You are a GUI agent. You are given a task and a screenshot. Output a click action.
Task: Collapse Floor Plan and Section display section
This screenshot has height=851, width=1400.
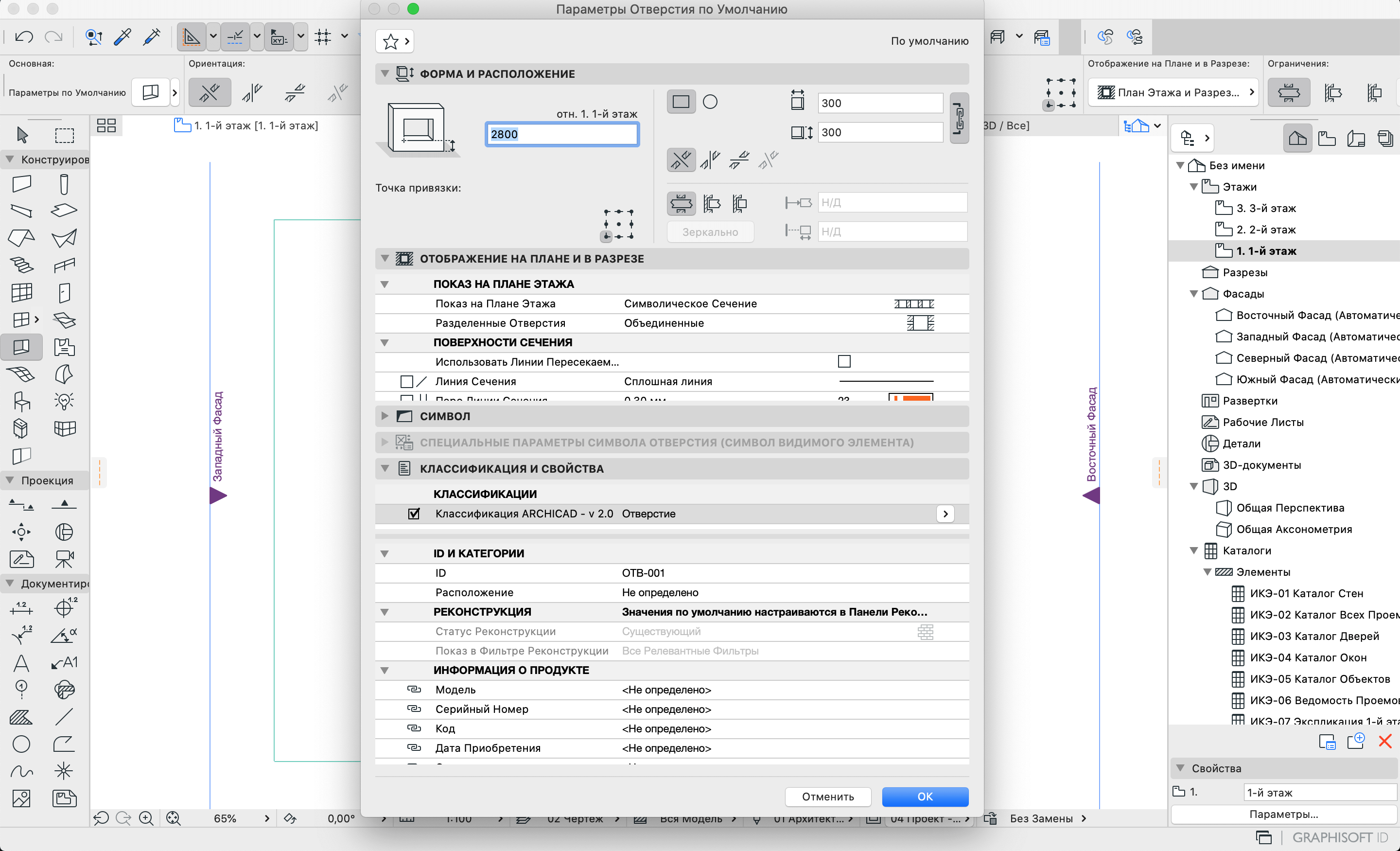coord(385,259)
